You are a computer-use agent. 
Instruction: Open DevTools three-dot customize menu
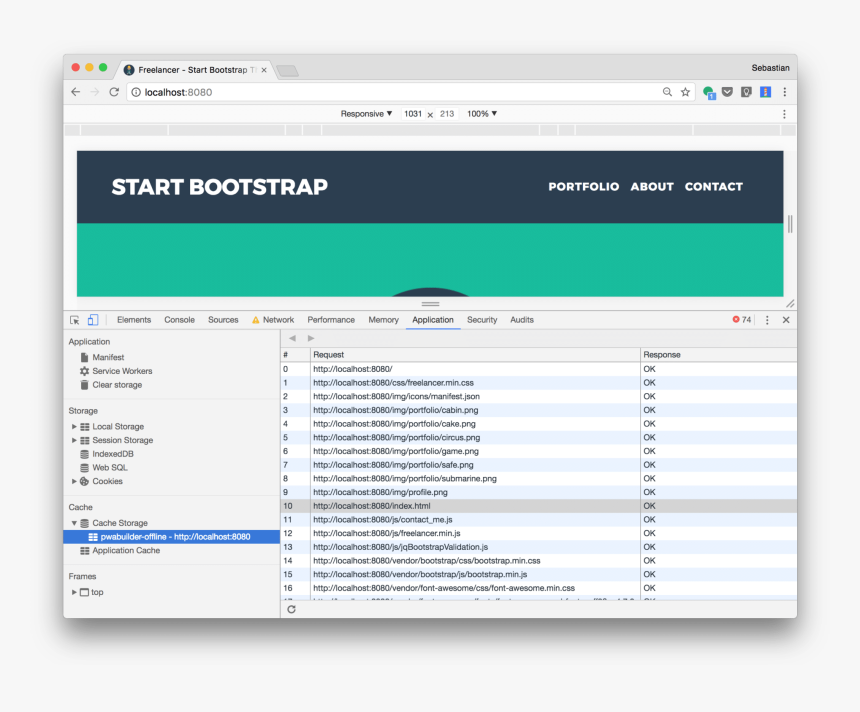click(767, 320)
